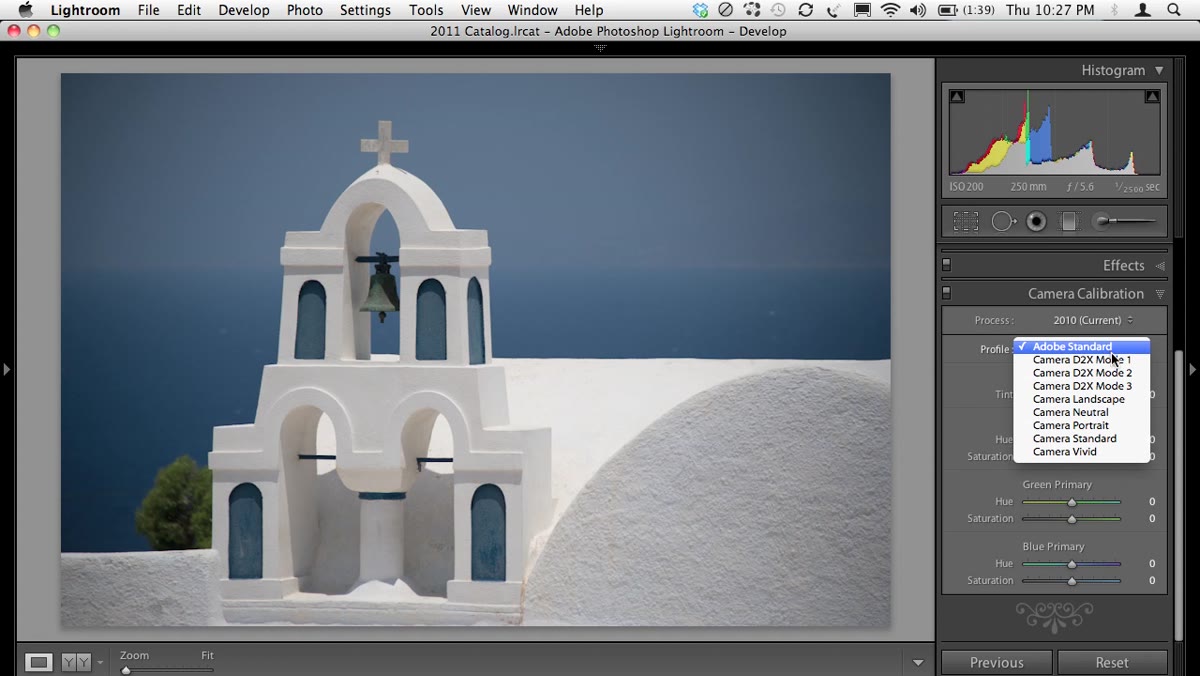Choose Camera Landscape profile
Image resolution: width=1200 pixels, height=676 pixels.
[1082, 399]
